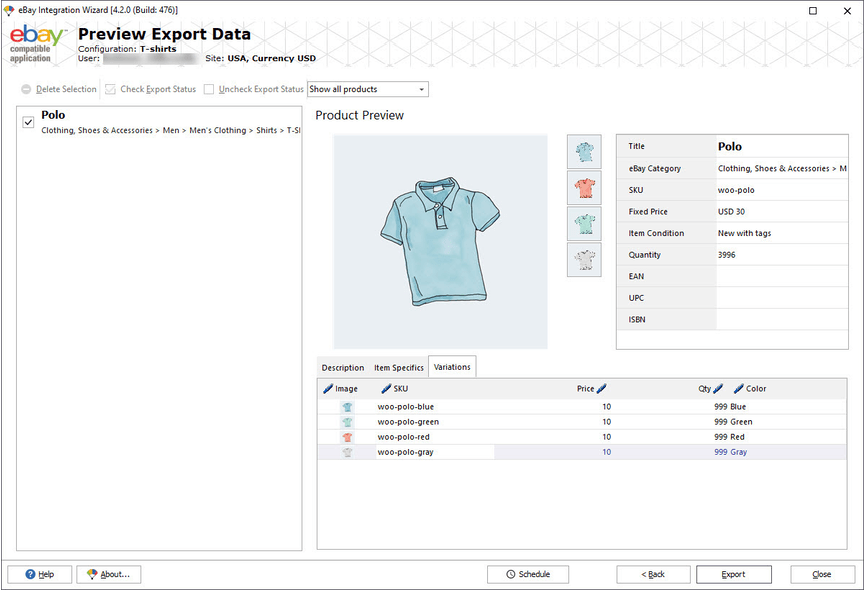Open the Schedule dialog
This screenshot has height=590, width=864.
[x=528, y=574]
